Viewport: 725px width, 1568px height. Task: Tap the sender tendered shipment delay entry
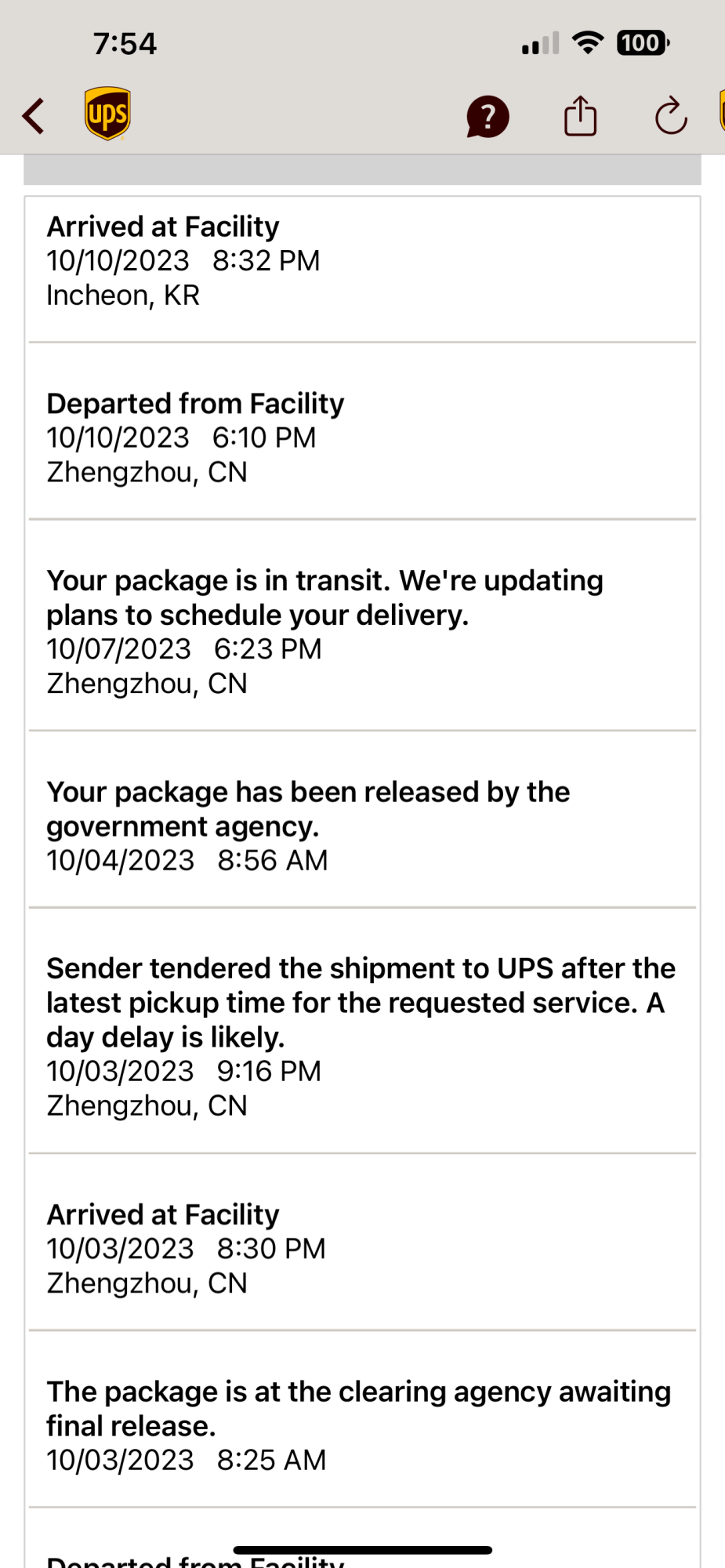click(362, 1036)
